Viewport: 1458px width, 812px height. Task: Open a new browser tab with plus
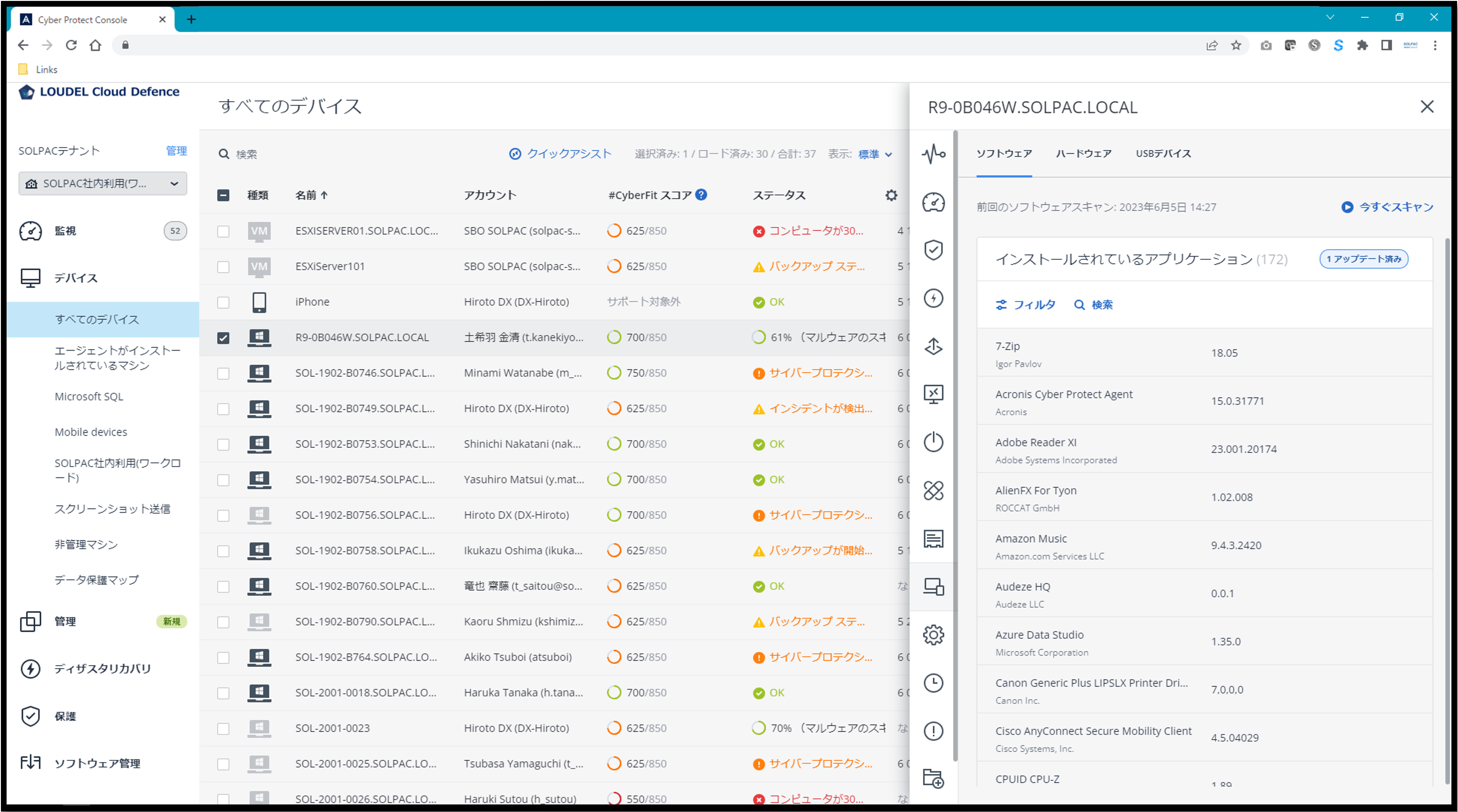click(x=191, y=19)
